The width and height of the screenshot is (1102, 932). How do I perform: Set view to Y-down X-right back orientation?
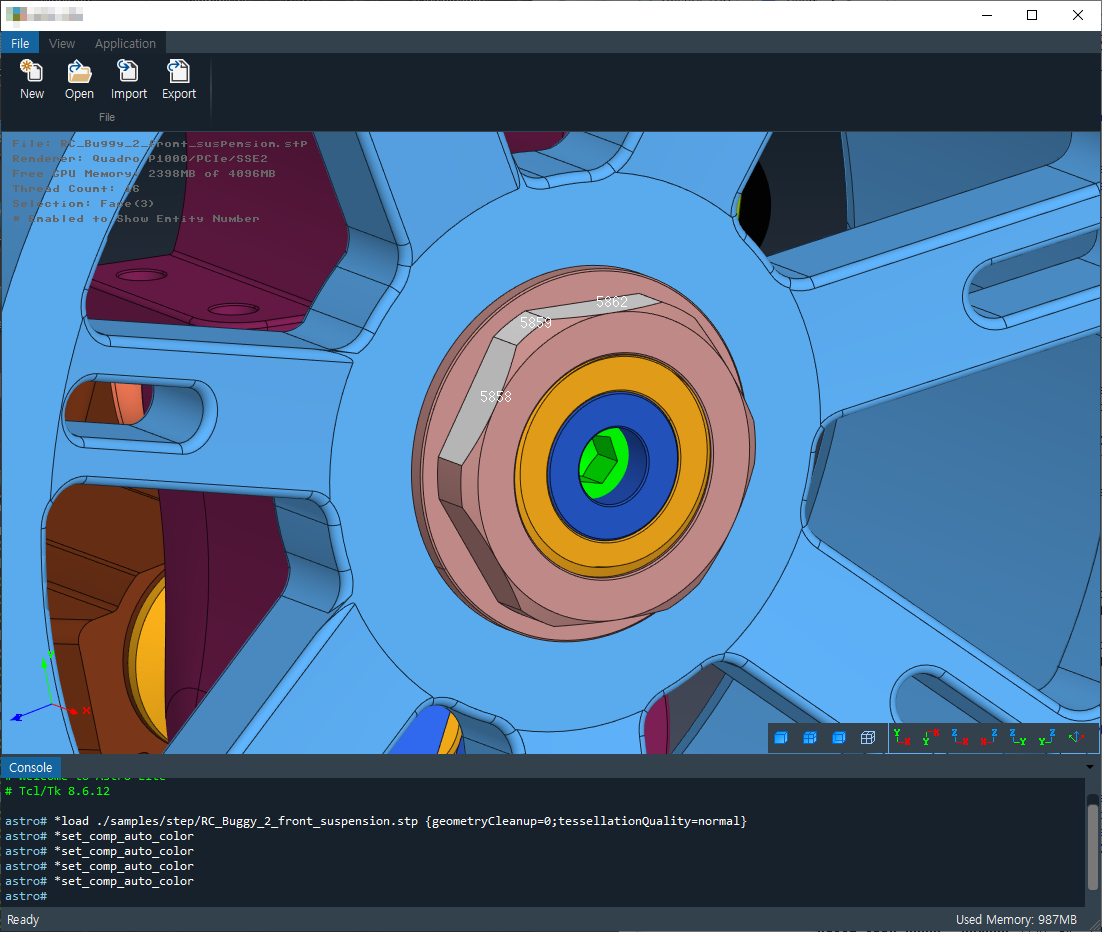click(x=931, y=737)
